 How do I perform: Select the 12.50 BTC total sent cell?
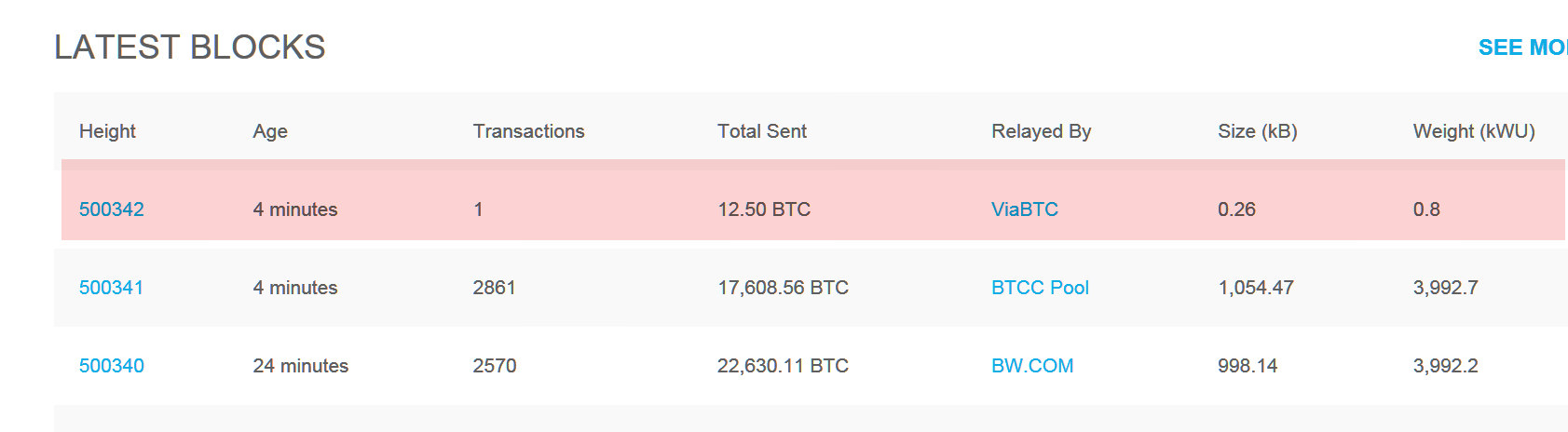click(764, 209)
